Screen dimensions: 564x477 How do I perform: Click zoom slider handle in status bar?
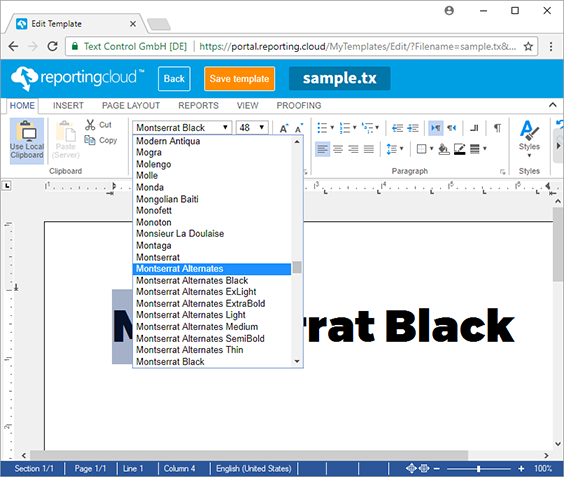(x=478, y=469)
